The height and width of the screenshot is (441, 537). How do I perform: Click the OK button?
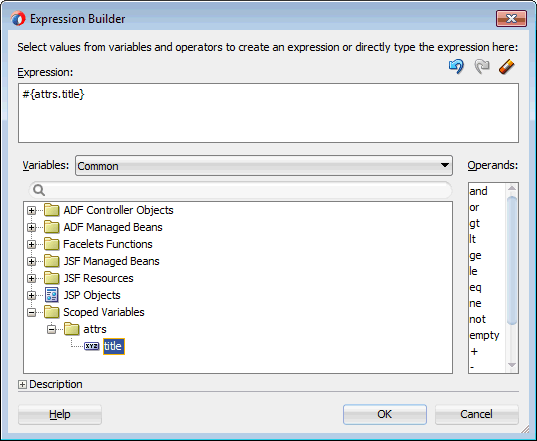[385, 414]
